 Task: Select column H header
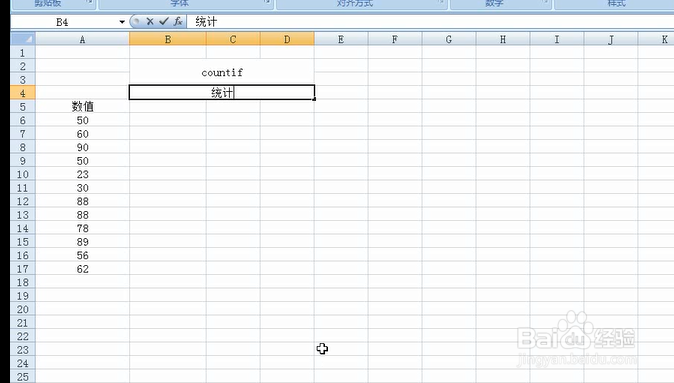(503, 40)
